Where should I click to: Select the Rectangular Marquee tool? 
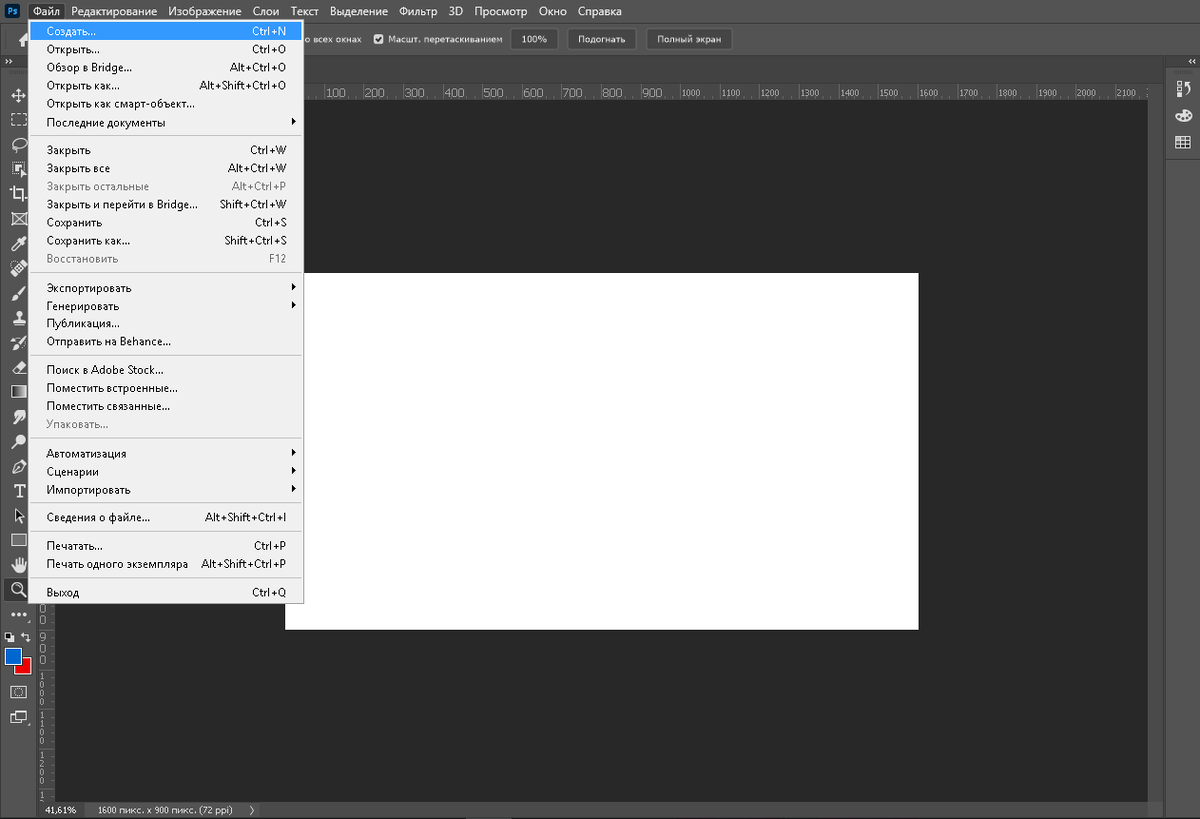pyautogui.click(x=18, y=120)
